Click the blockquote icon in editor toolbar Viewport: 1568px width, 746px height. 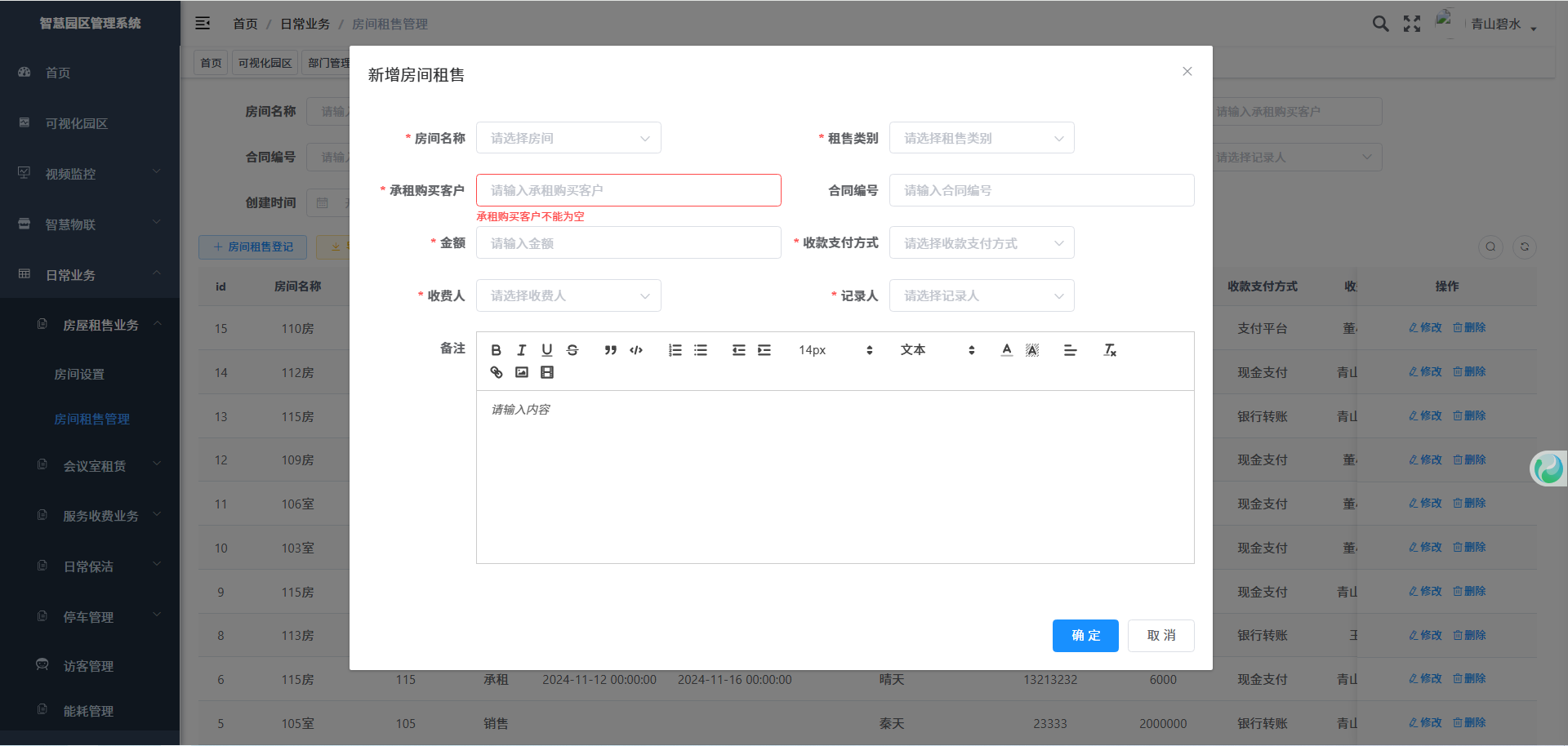click(610, 350)
